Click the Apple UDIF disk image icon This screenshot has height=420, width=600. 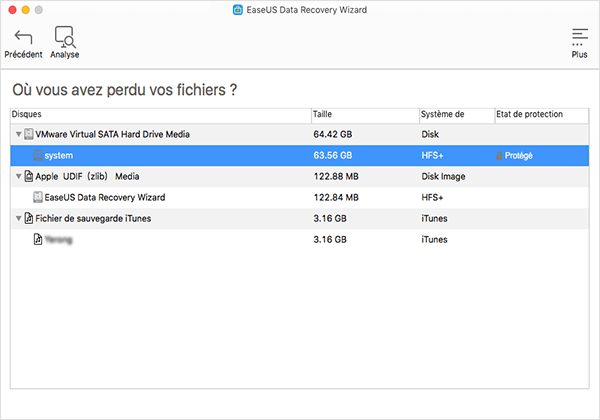pyautogui.click(x=29, y=176)
